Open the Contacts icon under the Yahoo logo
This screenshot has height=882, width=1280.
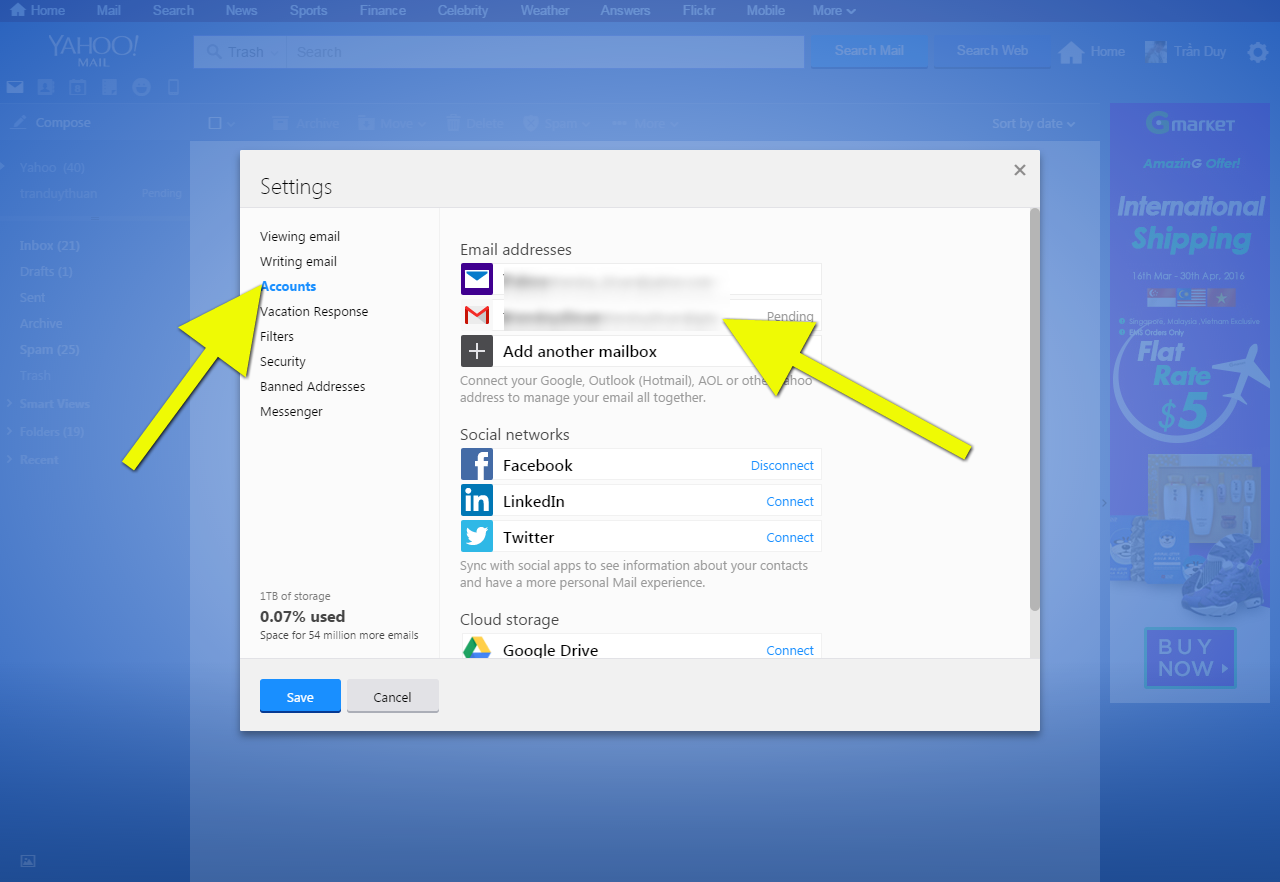click(45, 87)
